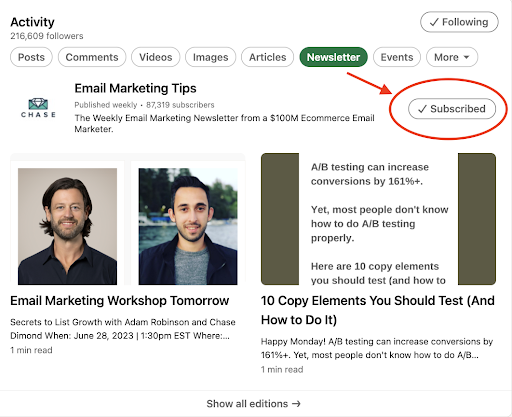Switch to the Articles filter
Image resolution: width=512 pixels, height=417 pixels.
(268, 57)
